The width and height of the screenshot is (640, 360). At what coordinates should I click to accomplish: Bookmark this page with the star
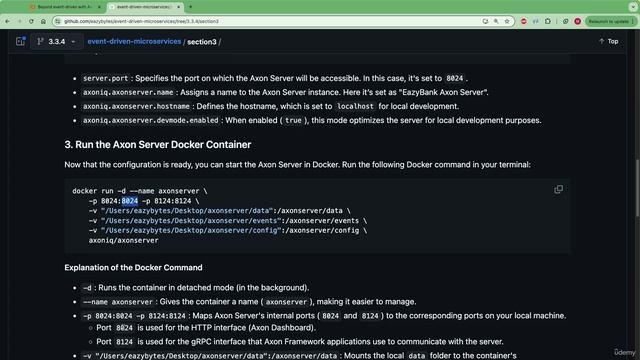pos(507,21)
